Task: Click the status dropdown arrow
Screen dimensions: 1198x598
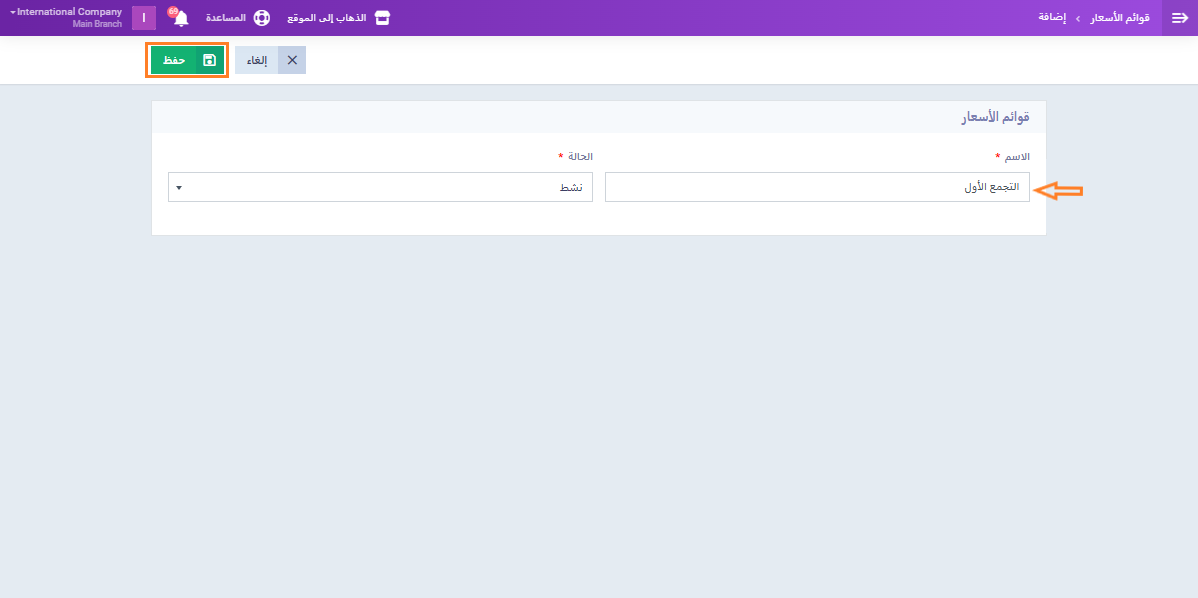Action: [x=178, y=187]
